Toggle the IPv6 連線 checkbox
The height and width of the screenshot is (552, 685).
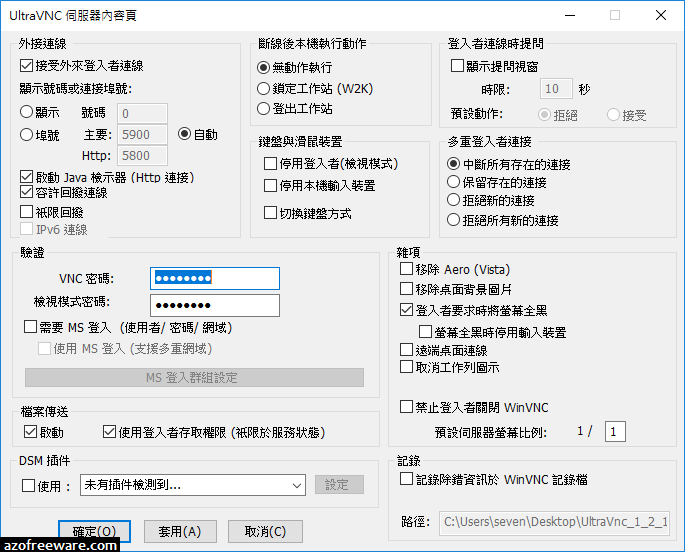(x=27, y=229)
